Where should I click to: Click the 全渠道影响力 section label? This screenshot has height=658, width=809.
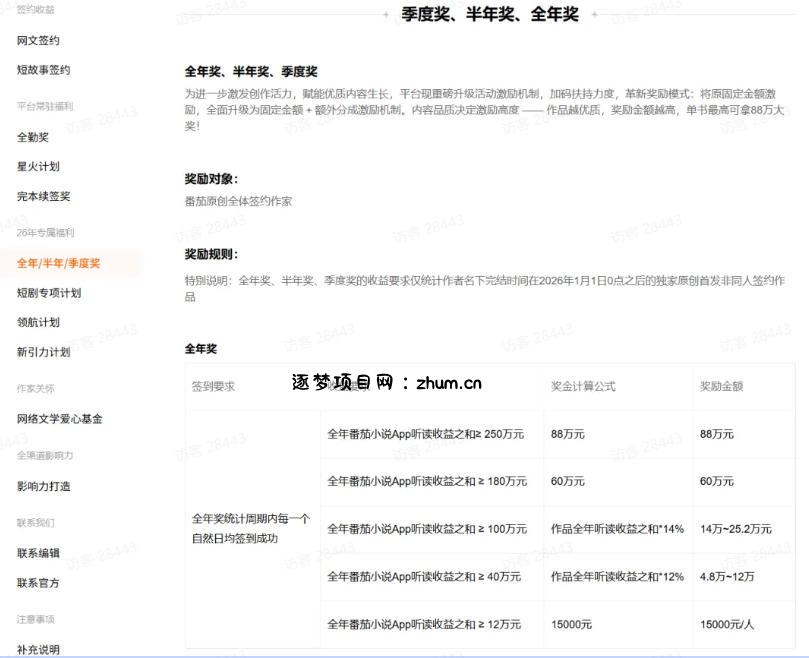(x=45, y=455)
